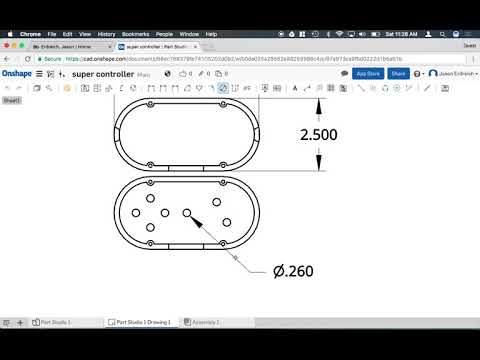480x360 pixels.
Task: Click the Redo arrow in drawing toolbar
Action: click(19, 88)
